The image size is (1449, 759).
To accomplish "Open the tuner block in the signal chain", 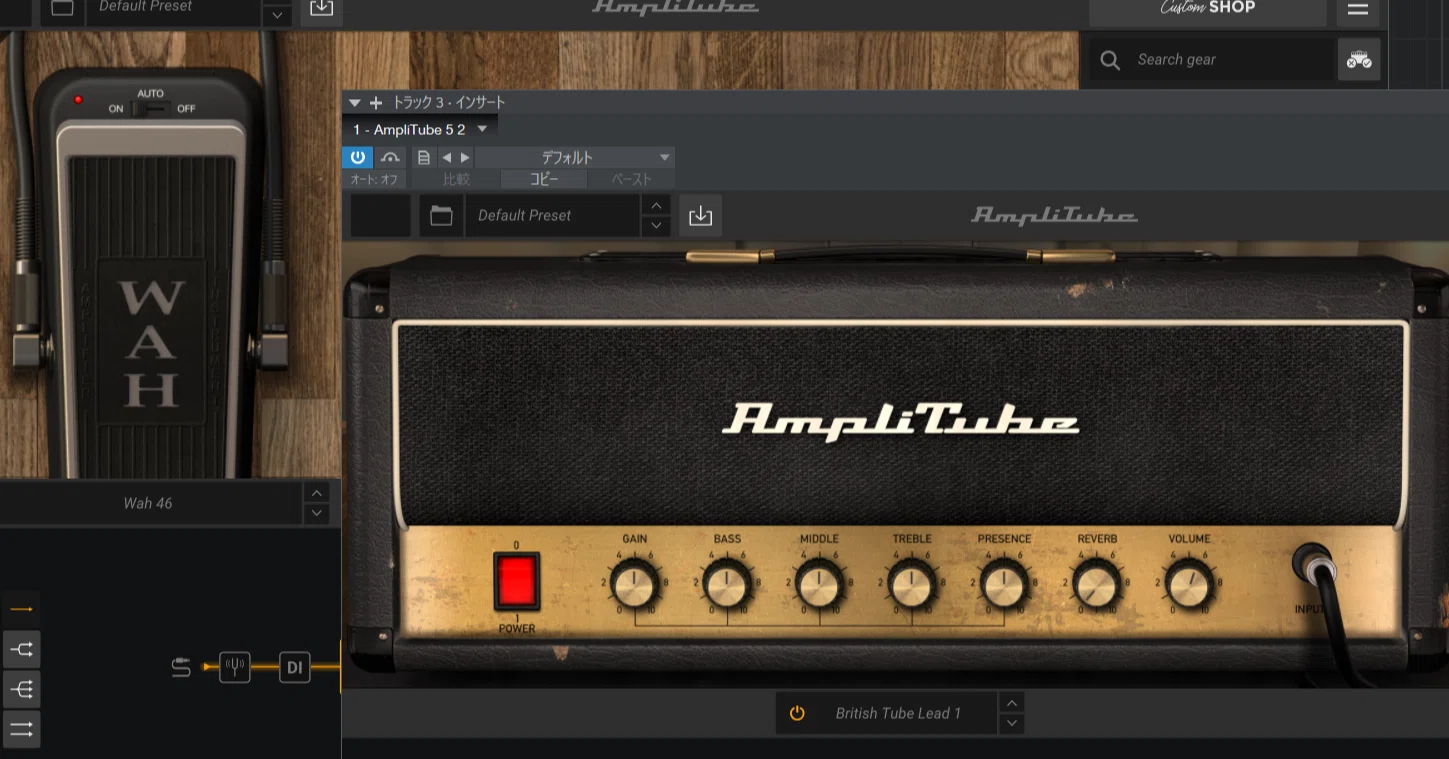I will click(x=235, y=667).
